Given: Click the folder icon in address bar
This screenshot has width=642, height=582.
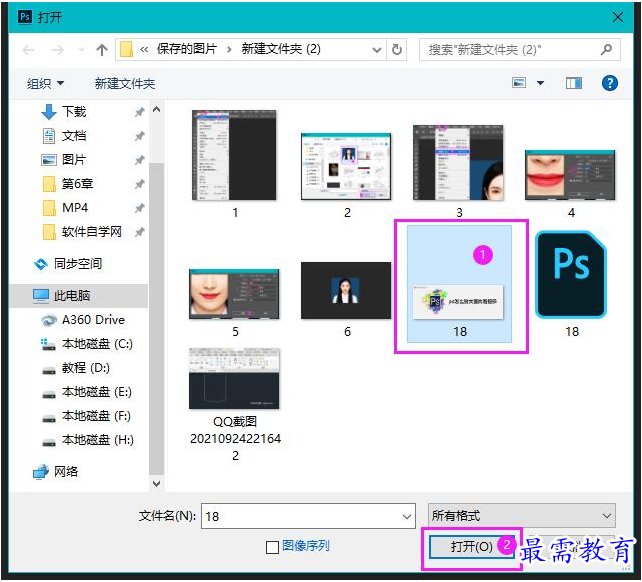Looking at the screenshot, I should [126, 50].
